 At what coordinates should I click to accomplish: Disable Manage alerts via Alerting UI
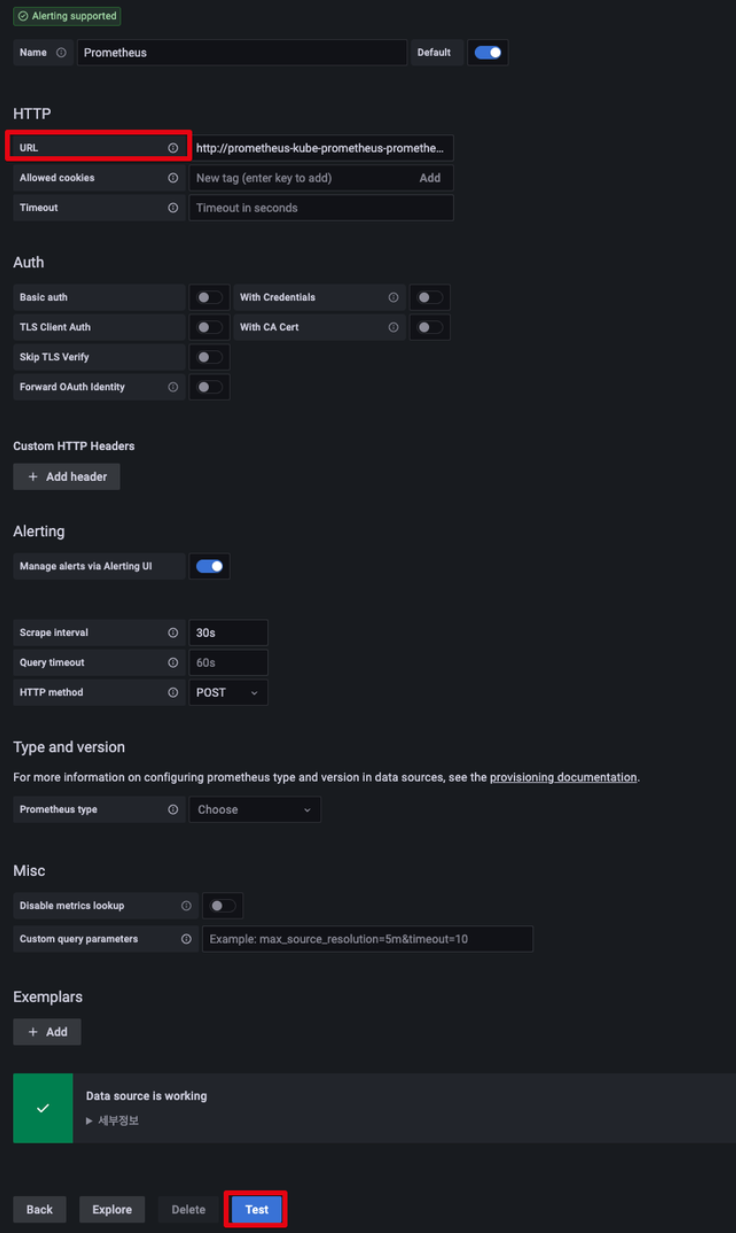[209, 566]
